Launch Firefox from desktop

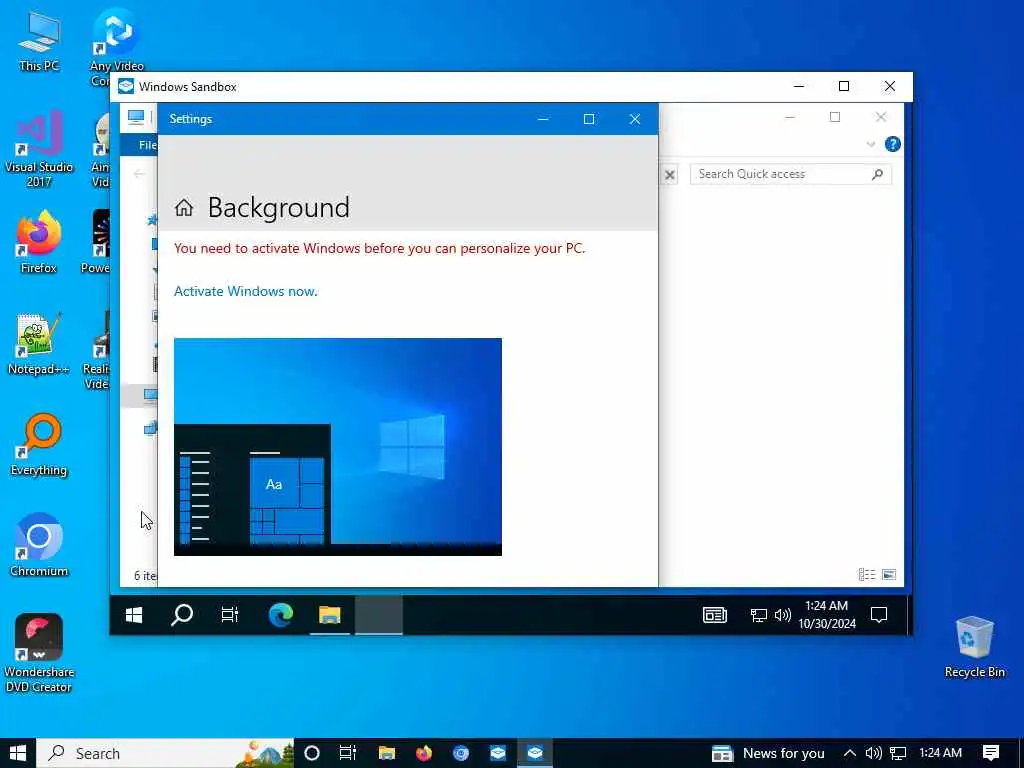pos(39,242)
